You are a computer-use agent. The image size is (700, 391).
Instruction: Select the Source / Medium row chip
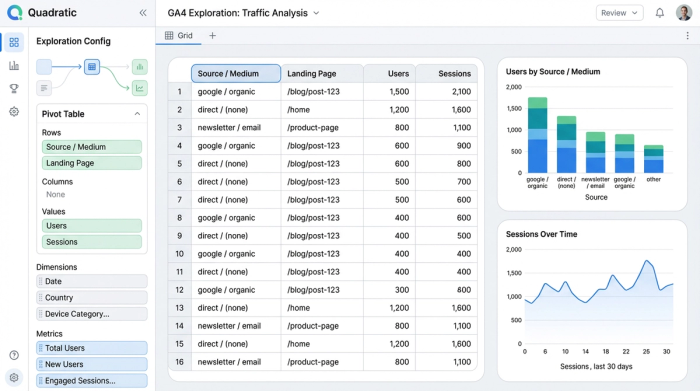[92, 147]
